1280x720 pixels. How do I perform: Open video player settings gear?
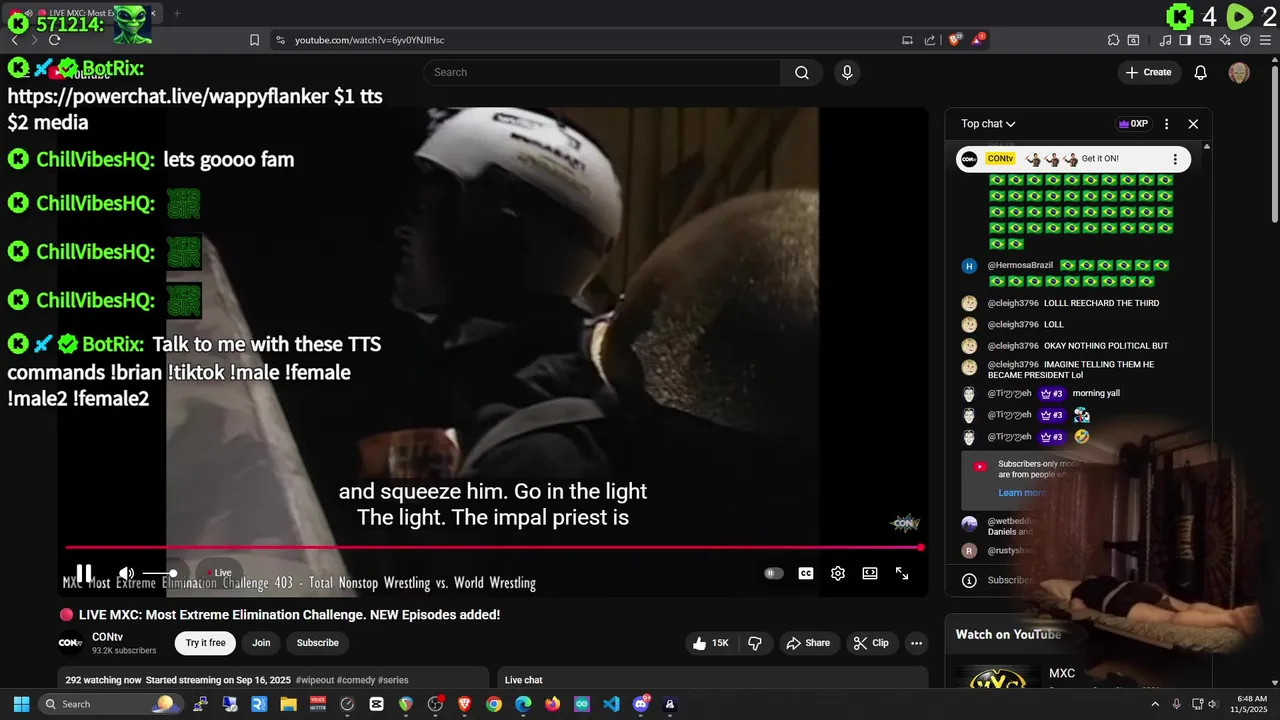pyautogui.click(x=838, y=573)
